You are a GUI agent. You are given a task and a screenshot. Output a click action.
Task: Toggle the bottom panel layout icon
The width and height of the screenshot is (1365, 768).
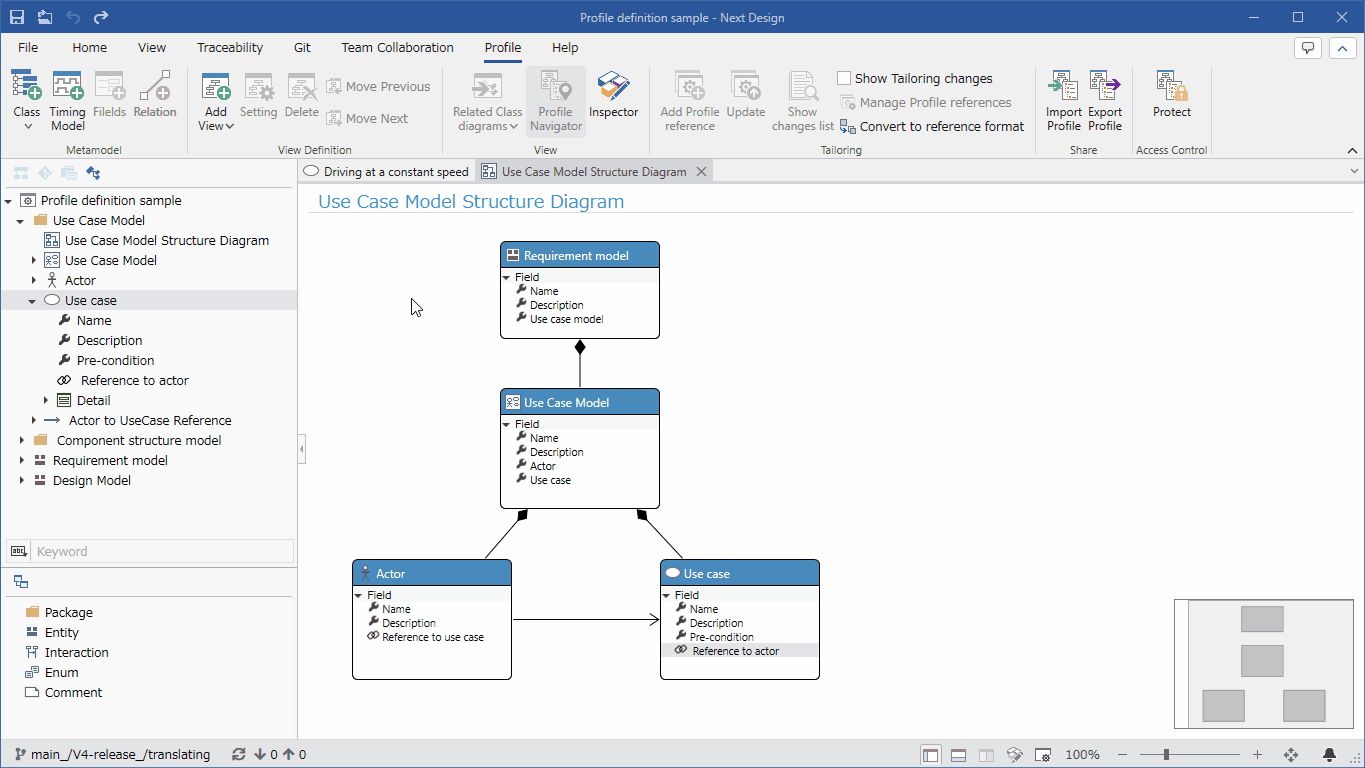pyautogui.click(x=958, y=755)
